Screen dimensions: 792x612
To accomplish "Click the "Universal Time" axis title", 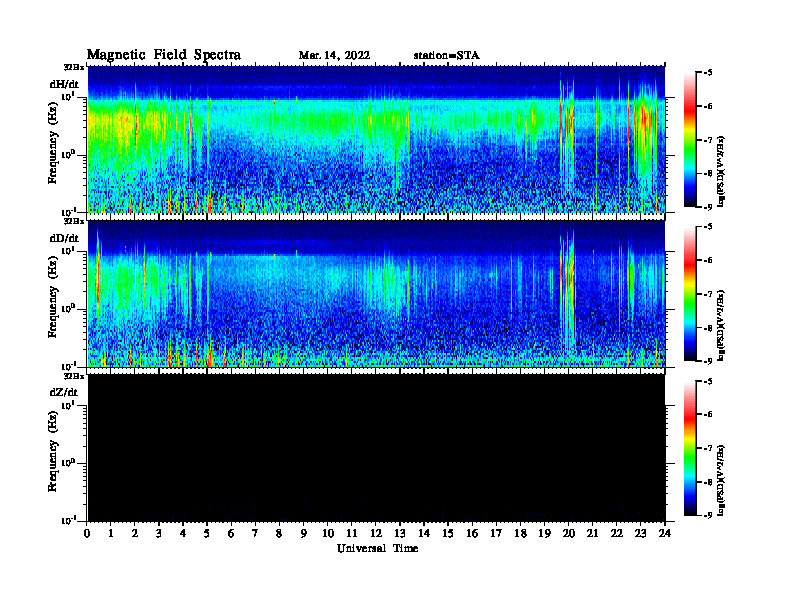I will click(x=377, y=548).
